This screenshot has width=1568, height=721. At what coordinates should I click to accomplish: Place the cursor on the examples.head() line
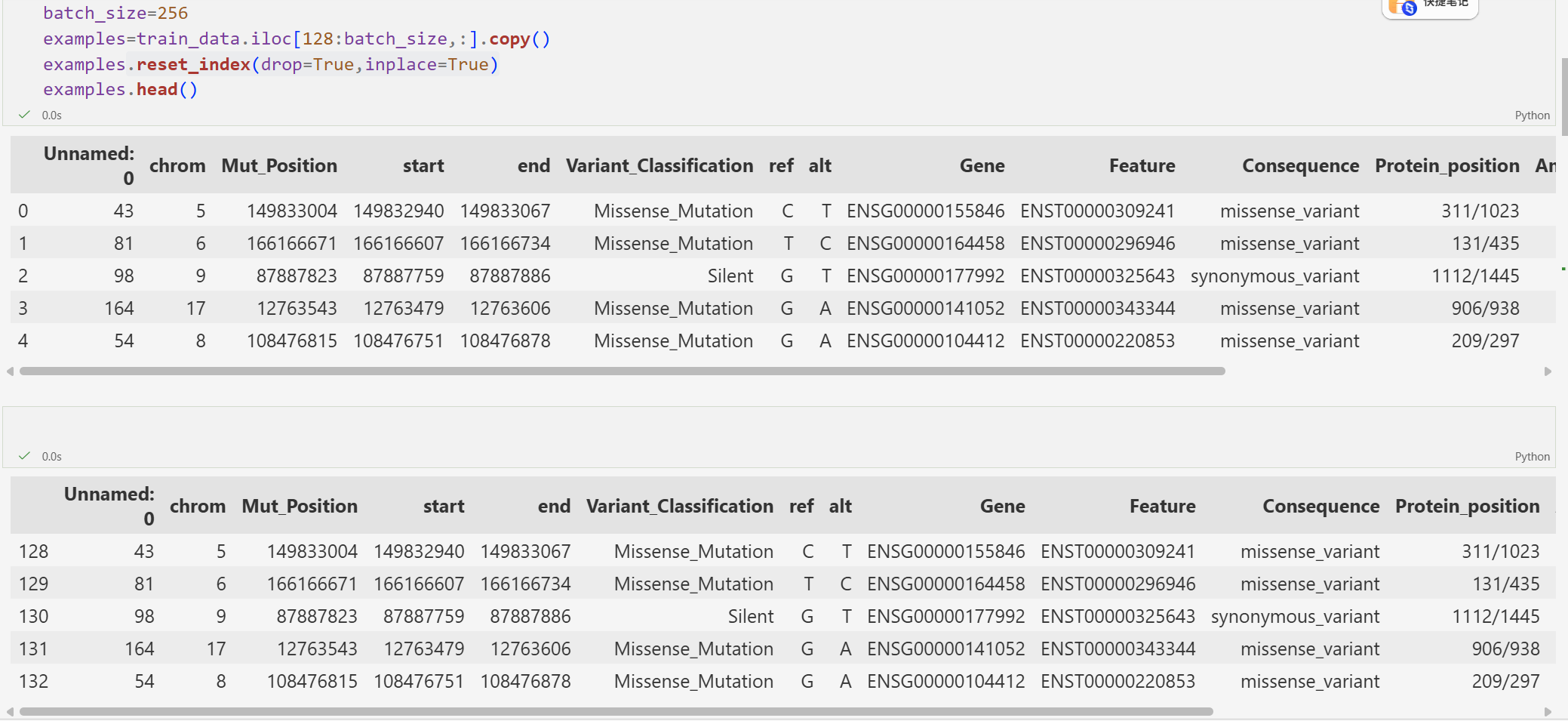click(121, 90)
